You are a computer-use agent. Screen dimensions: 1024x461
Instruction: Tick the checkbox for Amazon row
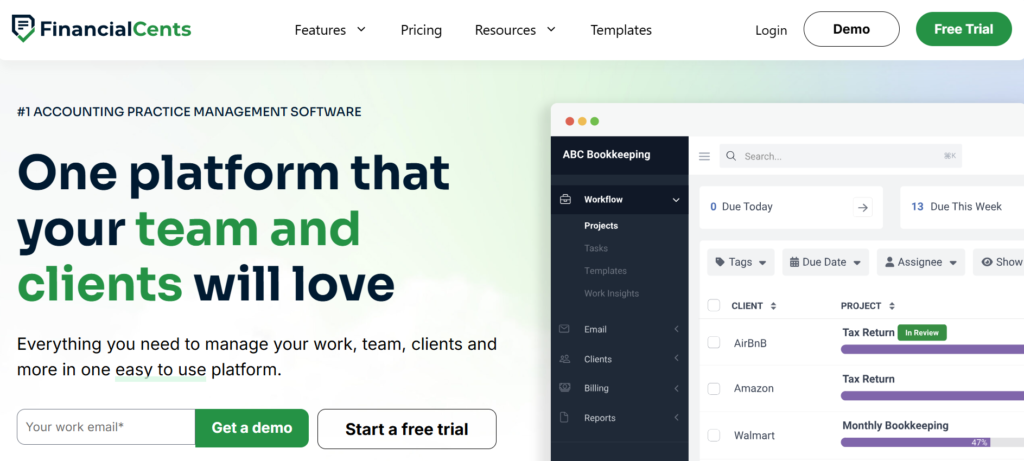(714, 389)
